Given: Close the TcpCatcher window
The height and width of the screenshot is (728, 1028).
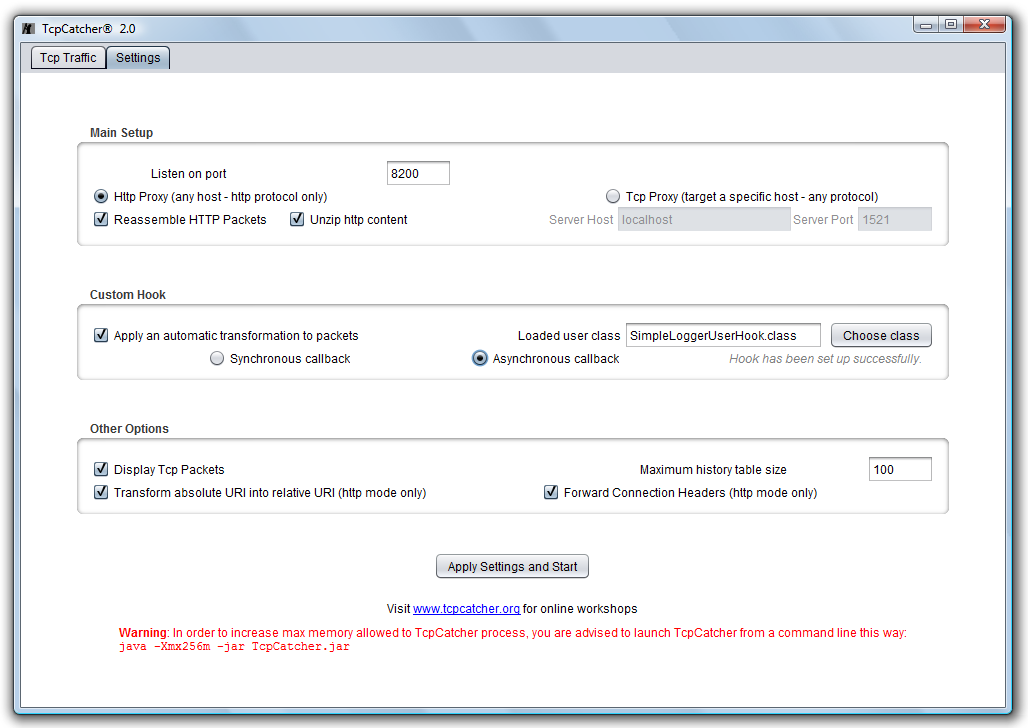Looking at the screenshot, I should pyautogui.click(x=984, y=25).
